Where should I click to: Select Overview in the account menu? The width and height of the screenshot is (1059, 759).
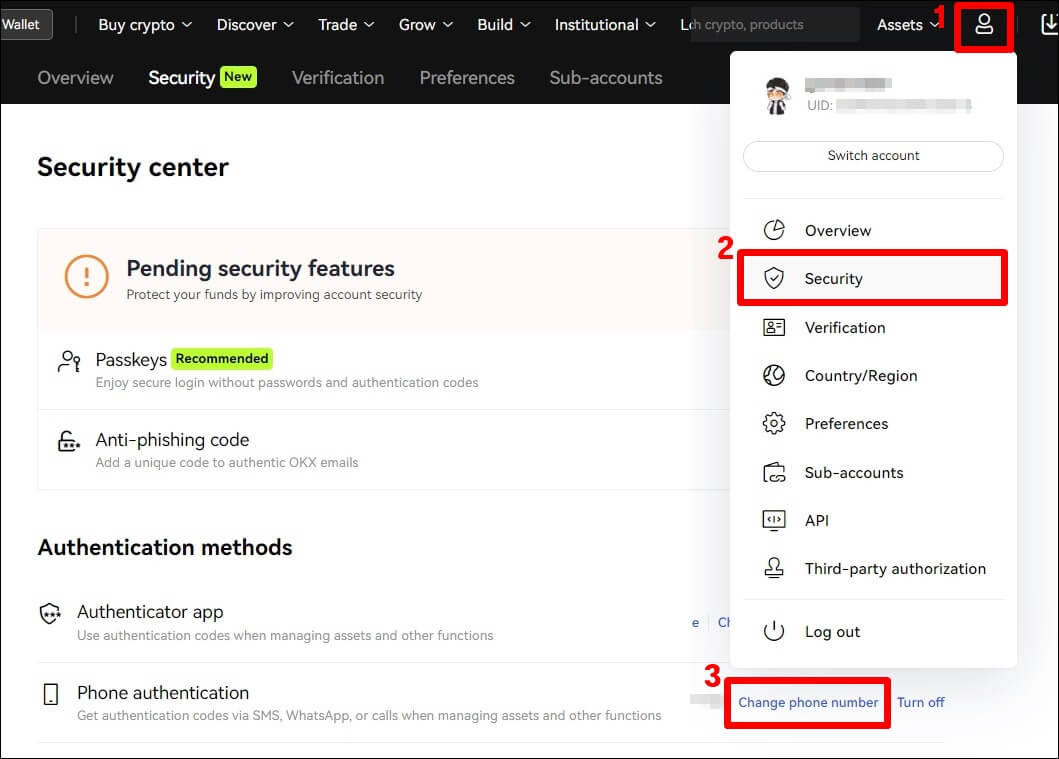(x=873, y=230)
